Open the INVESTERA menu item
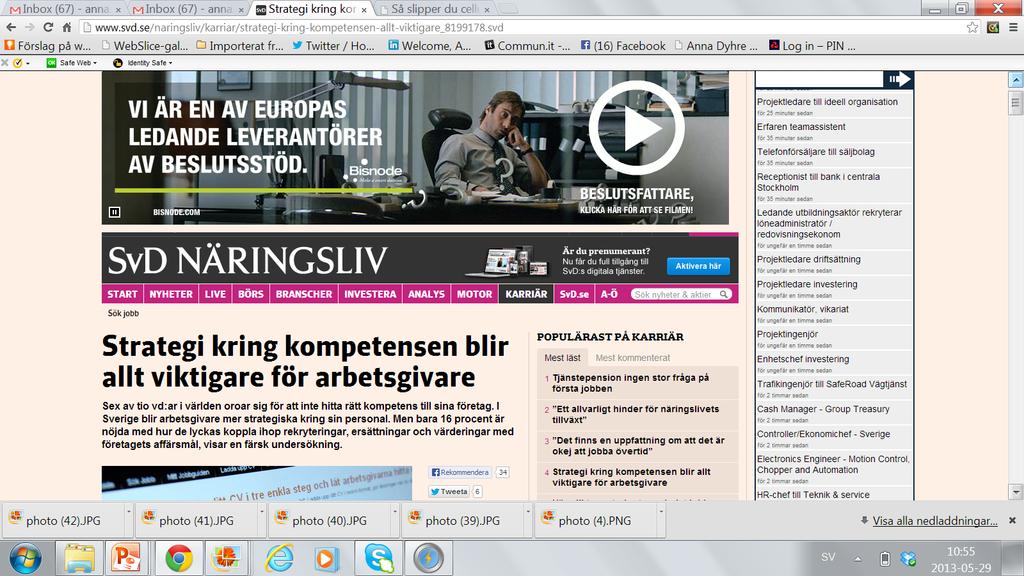Image resolution: width=1024 pixels, height=576 pixels. pos(370,294)
